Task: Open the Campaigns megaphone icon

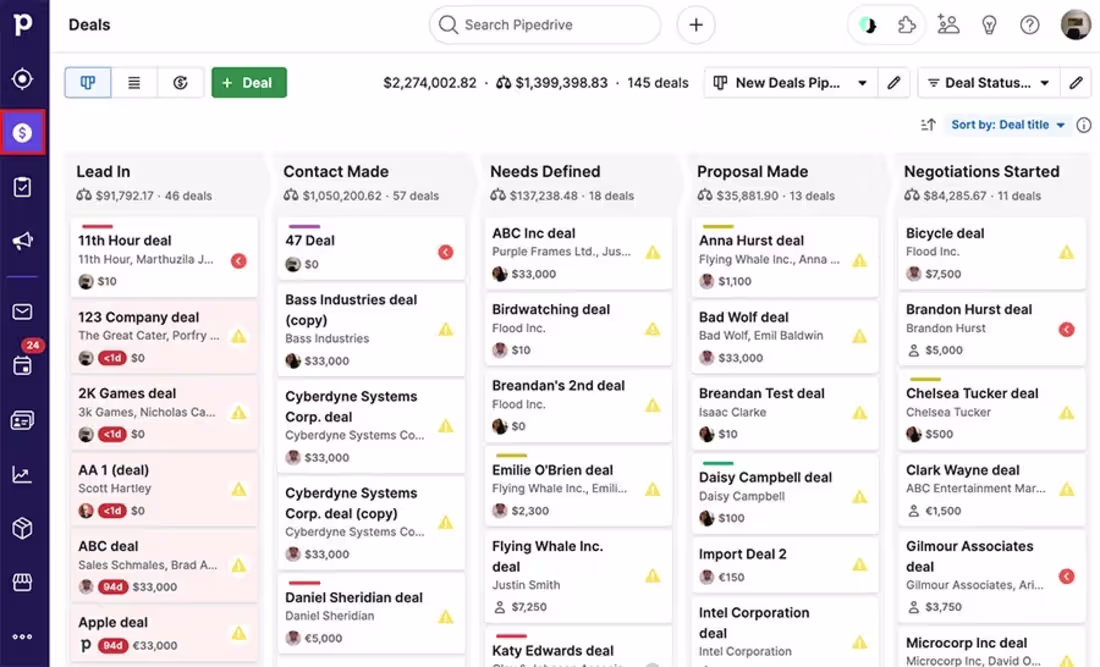Action: coord(22,241)
